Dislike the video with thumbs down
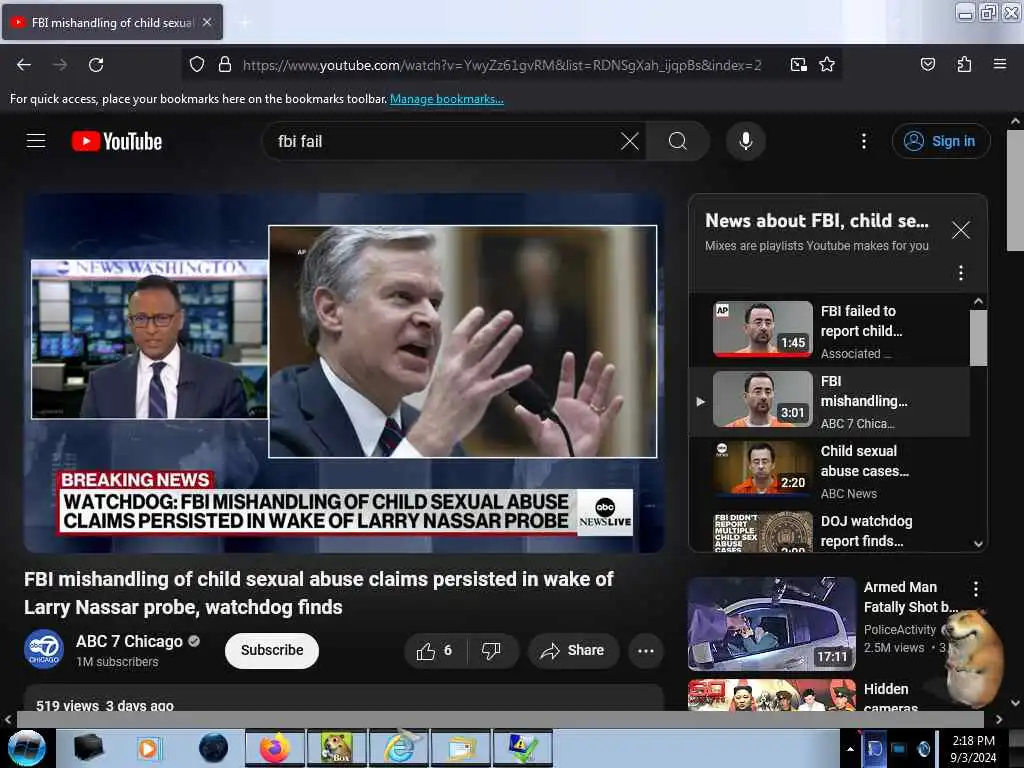The image size is (1024, 768). (492, 650)
